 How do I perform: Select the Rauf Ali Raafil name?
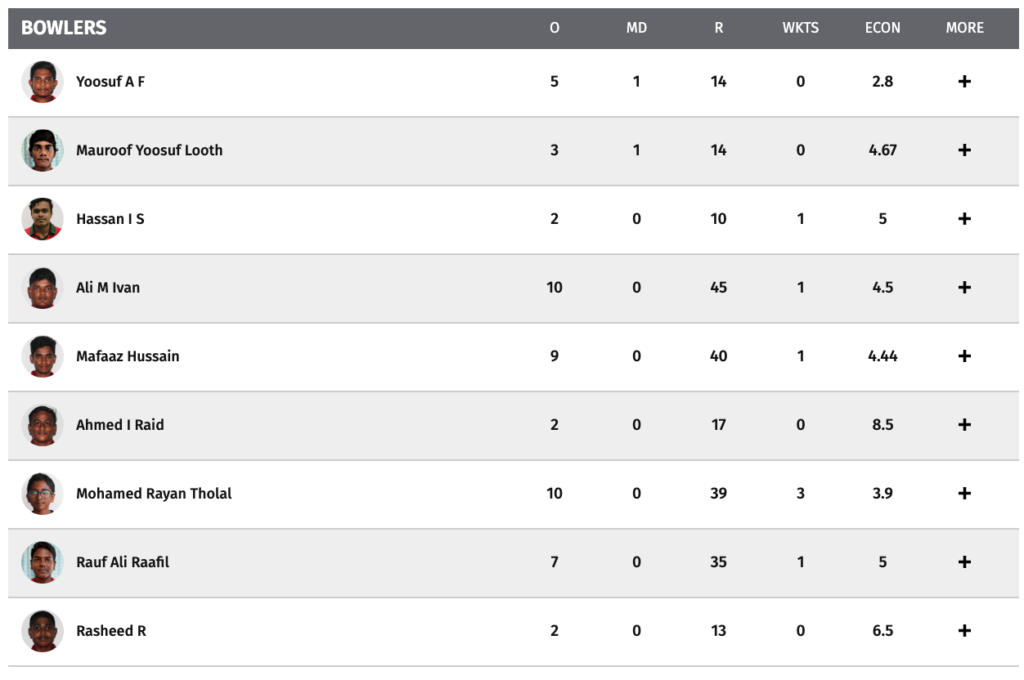122,562
